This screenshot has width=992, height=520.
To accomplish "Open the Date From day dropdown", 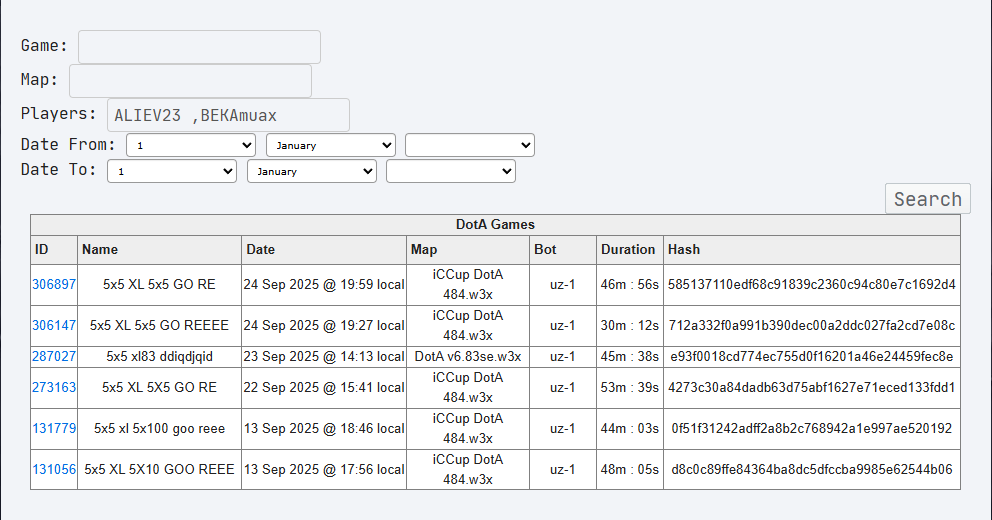I will (191, 146).
